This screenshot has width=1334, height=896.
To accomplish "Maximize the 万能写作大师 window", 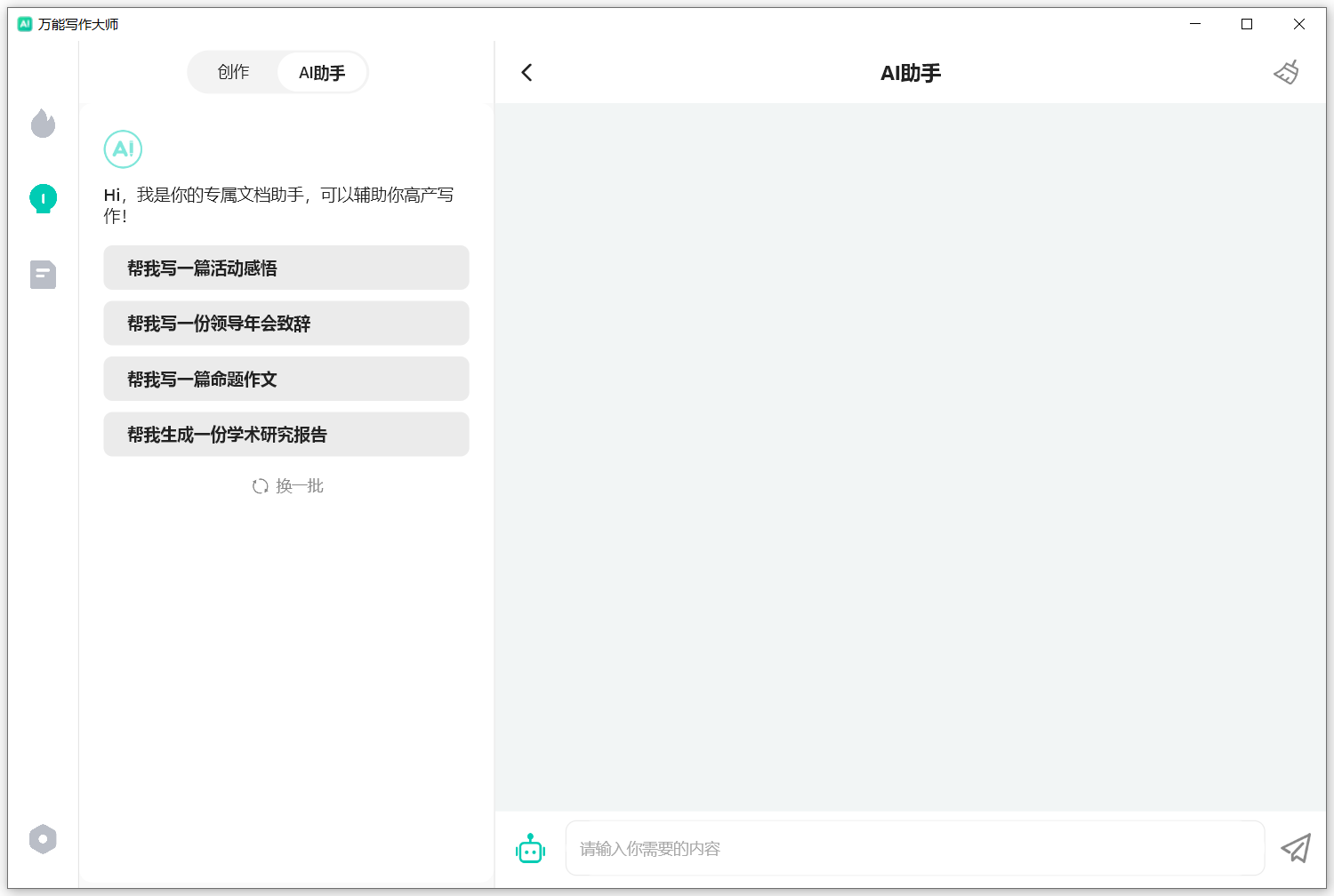I will 1247,24.
